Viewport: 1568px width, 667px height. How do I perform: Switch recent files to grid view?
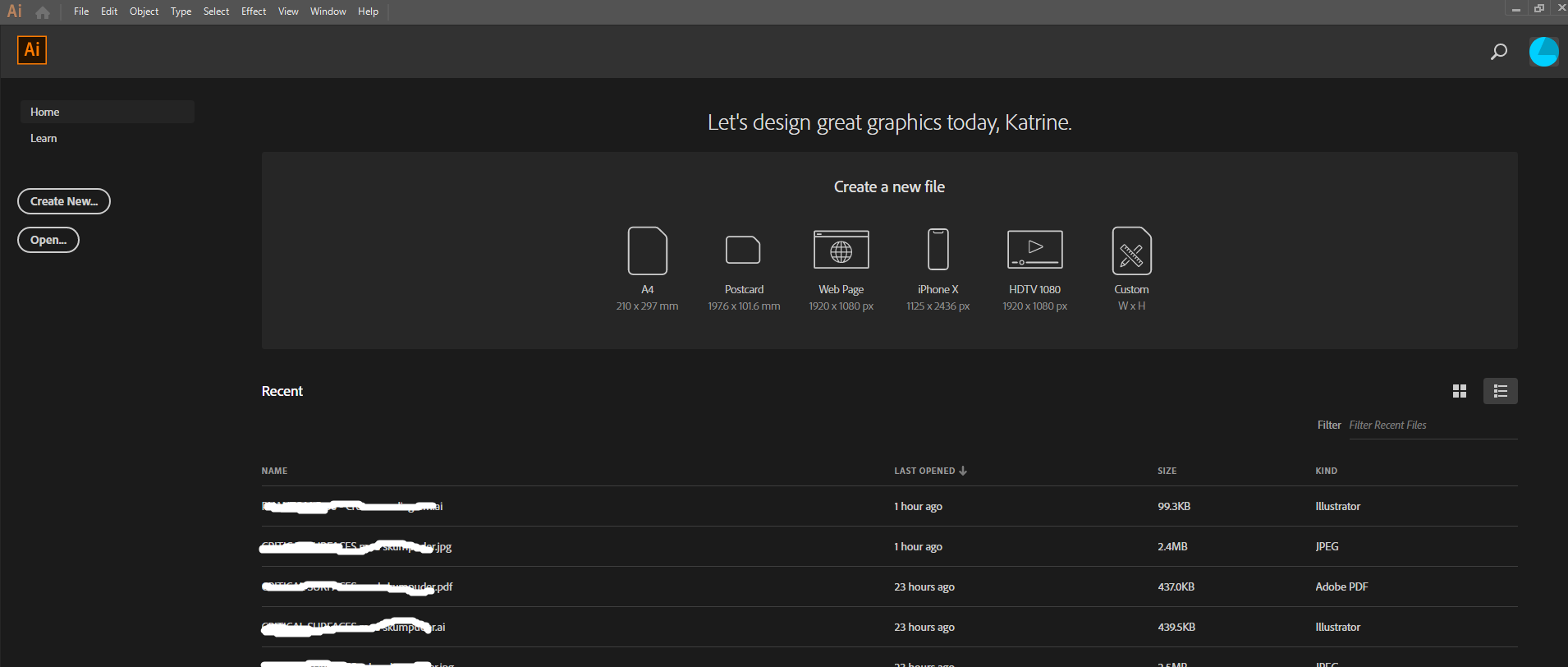coord(1459,391)
